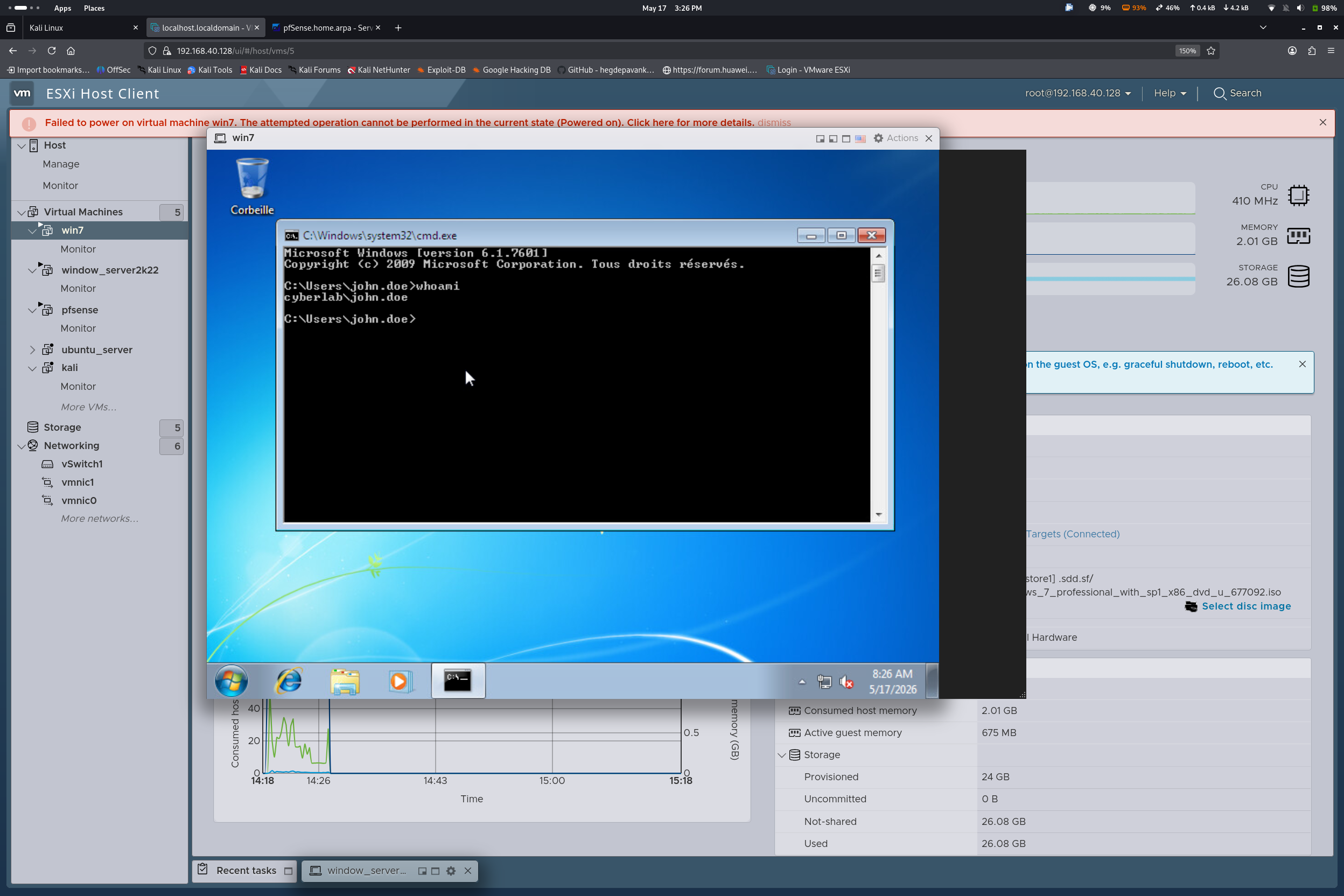Click the Windows 7 network tray icon
Viewport: 1344px width, 896px height.
824,681
